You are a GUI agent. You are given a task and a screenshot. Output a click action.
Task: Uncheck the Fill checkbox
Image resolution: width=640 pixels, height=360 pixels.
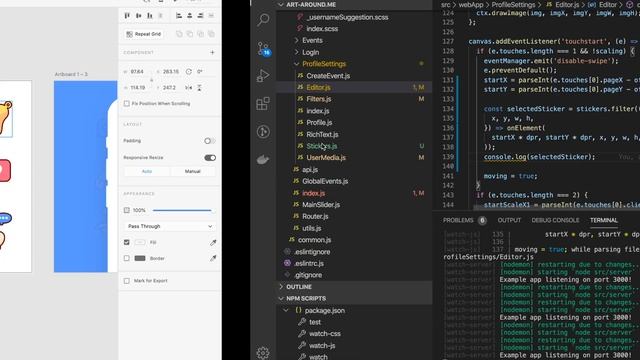pyautogui.click(x=127, y=242)
